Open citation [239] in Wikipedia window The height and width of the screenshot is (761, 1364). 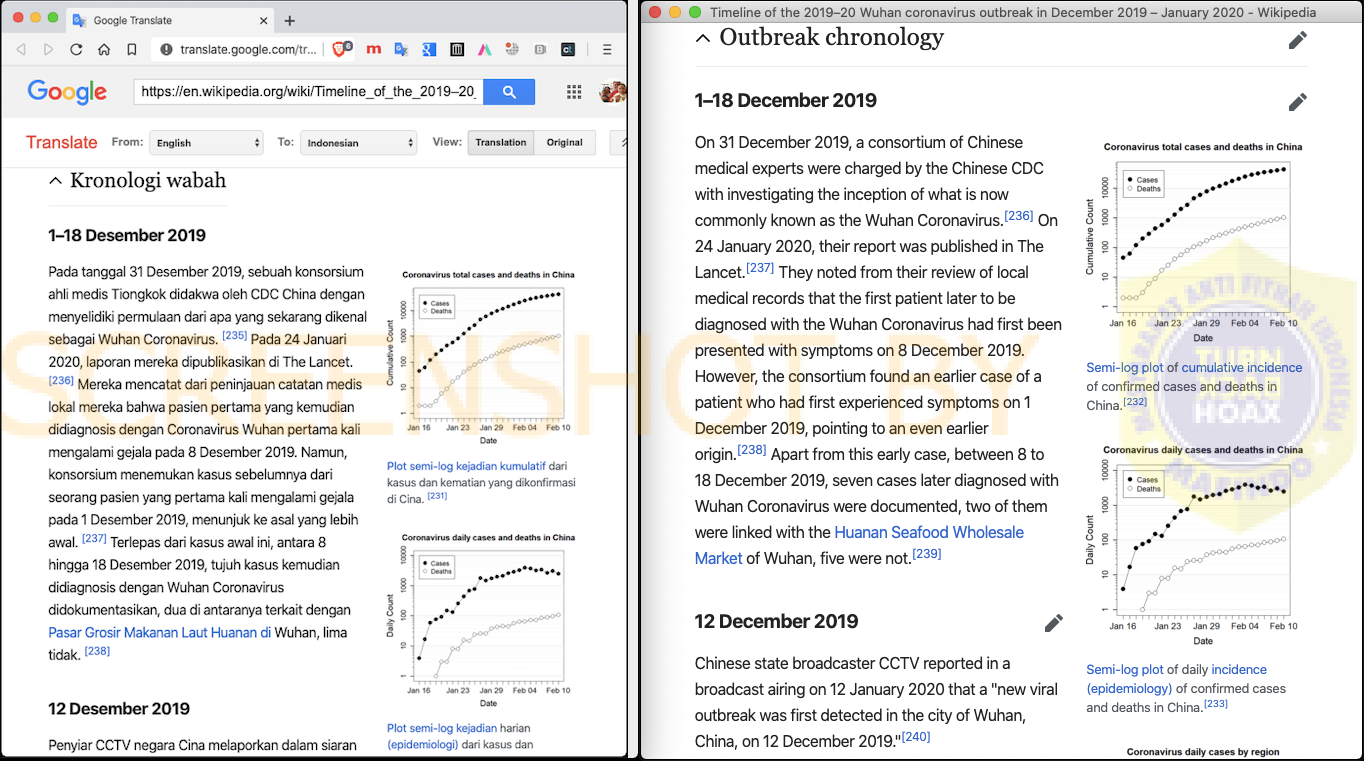(927, 554)
